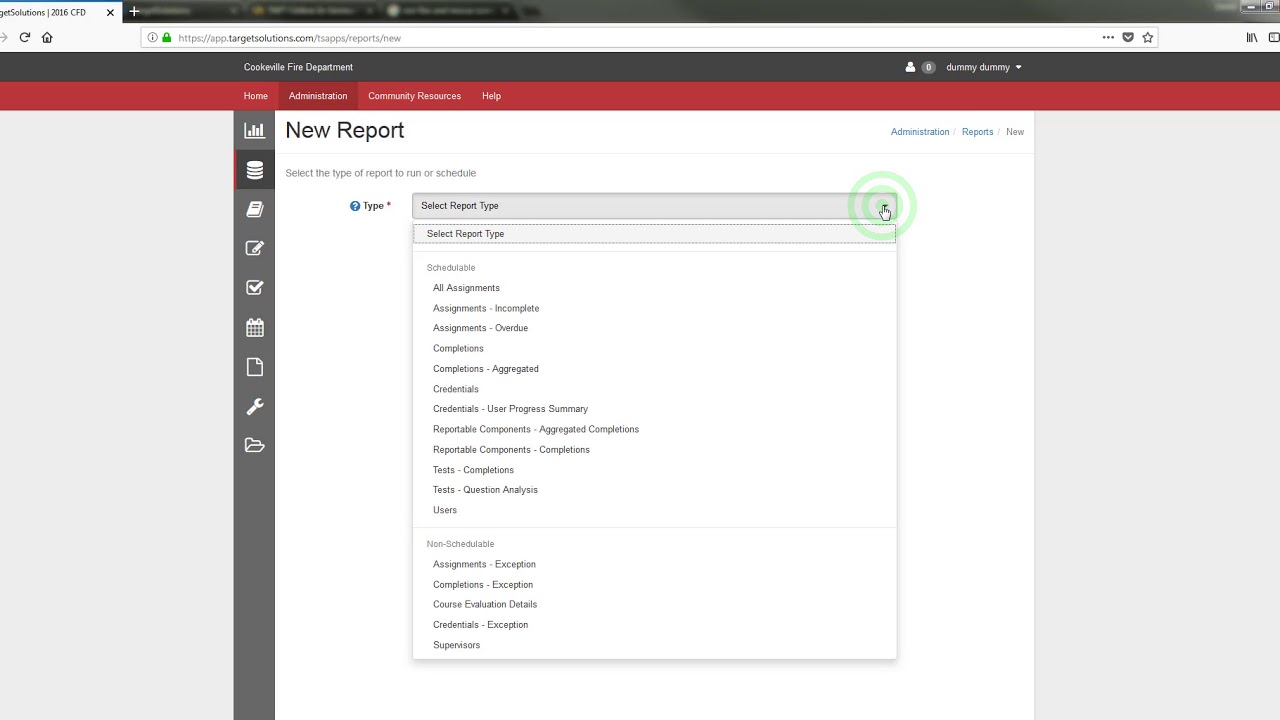Open the checkmark box sidebar icon
Image resolution: width=1280 pixels, height=720 pixels.
tap(254, 287)
